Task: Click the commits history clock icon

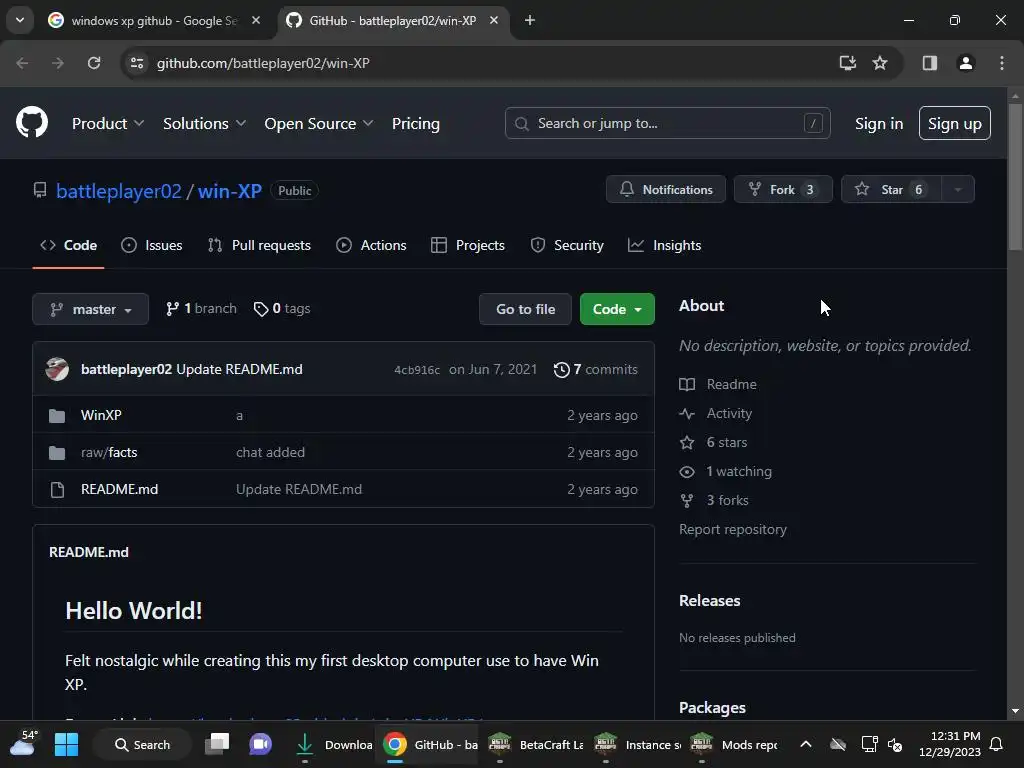Action: pyautogui.click(x=561, y=370)
